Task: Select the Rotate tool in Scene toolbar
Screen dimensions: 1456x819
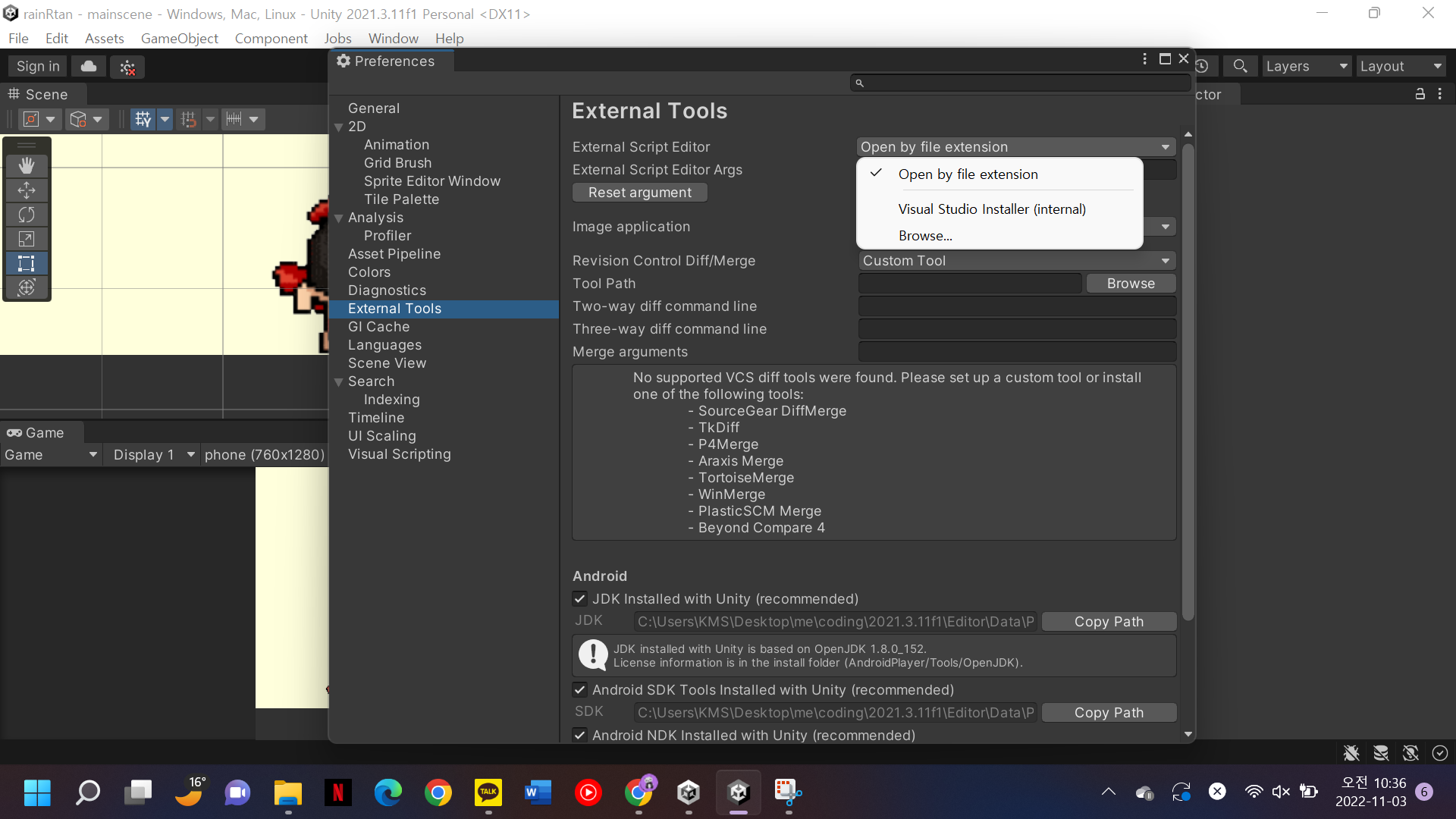Action: (x=27, y=215)
